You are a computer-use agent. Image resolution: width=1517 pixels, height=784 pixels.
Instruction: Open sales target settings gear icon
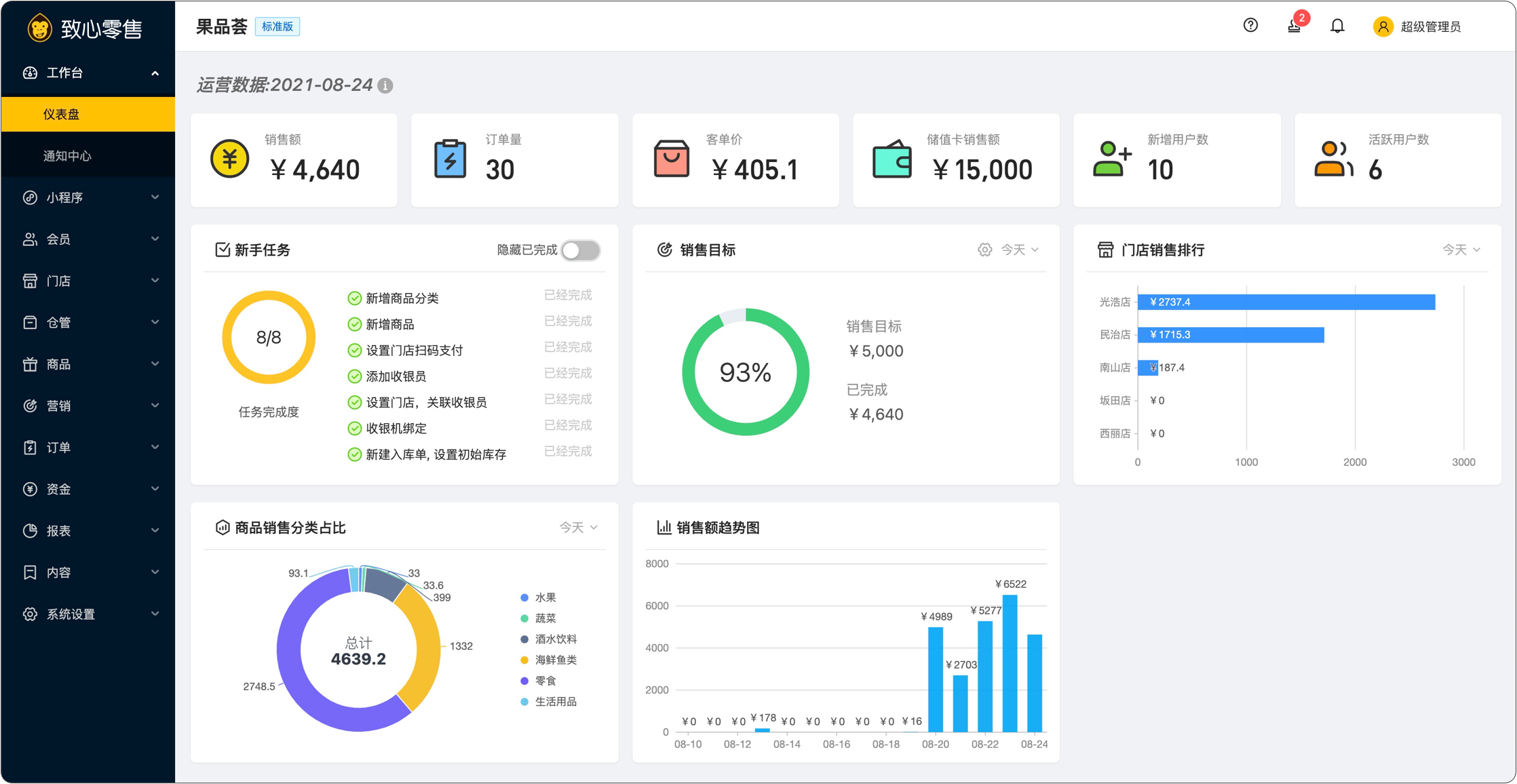[x=984, y=250]
